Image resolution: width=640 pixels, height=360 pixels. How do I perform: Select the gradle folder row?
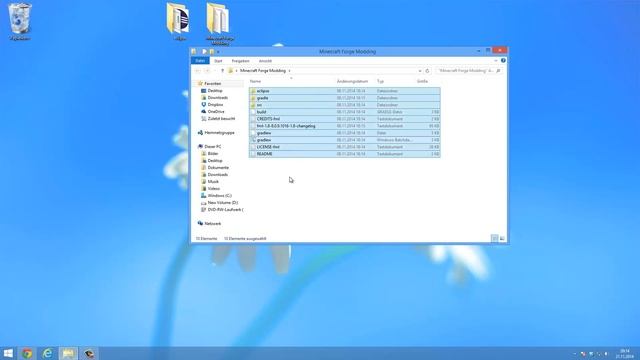point(344,98)
